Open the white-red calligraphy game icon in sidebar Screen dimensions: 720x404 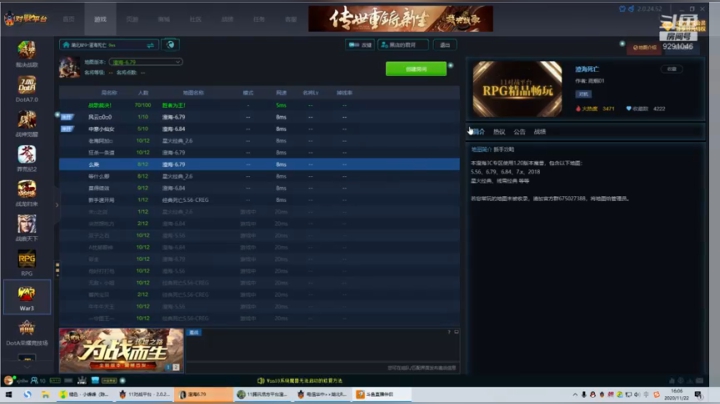pyautogui.click(x=27, y=154)
